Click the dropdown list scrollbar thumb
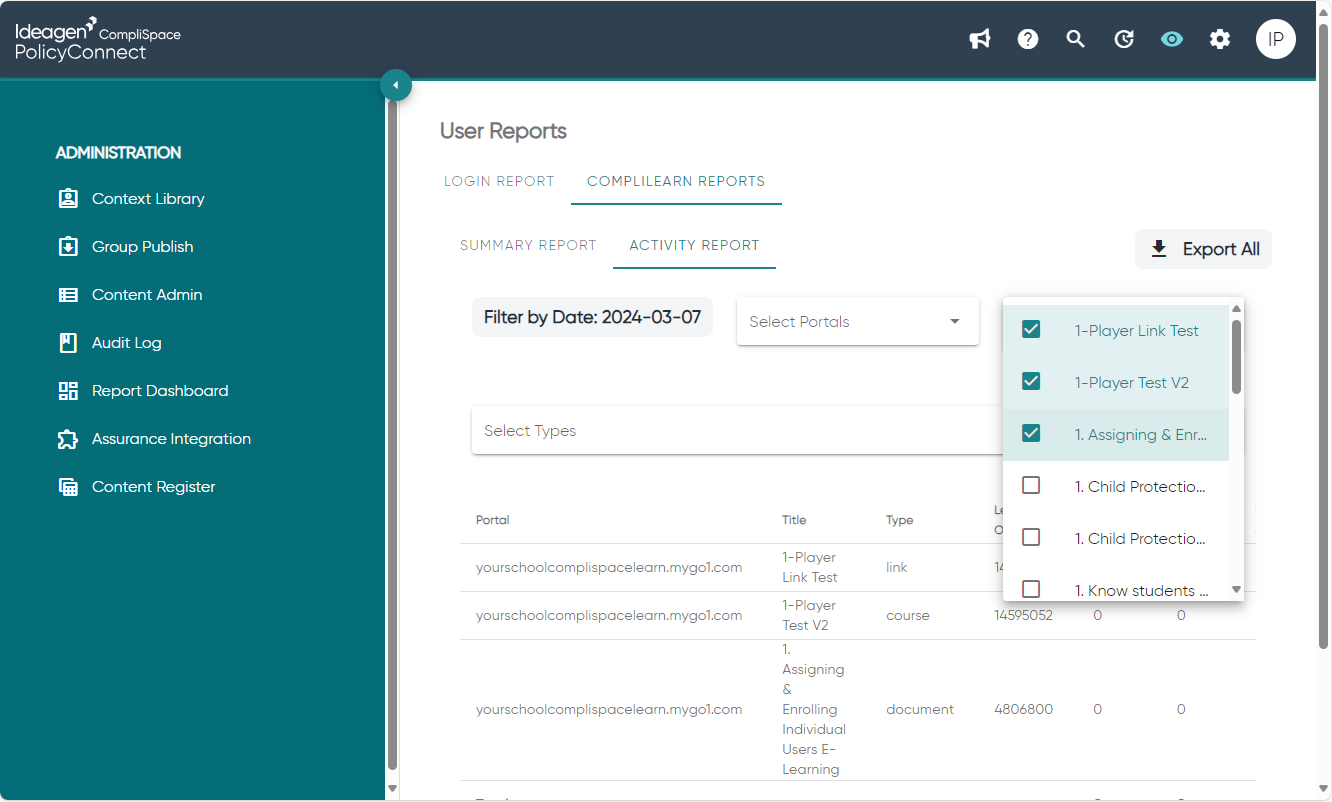This screenshot has height=802, width=1332. pyautogui.click(x=1236, y=356)
